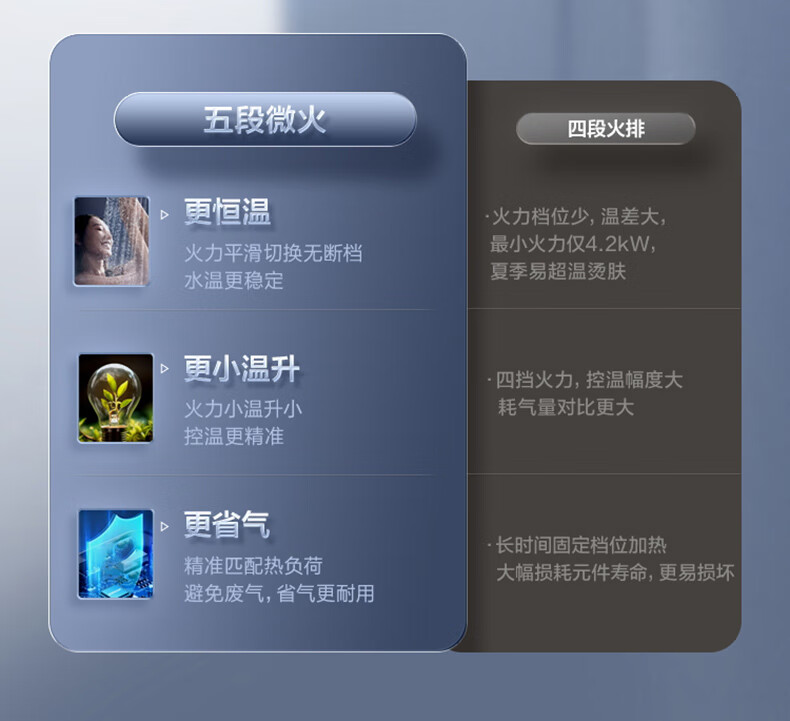This screenshot has height=721, width=790.
Task: Click the 更恒温 heading
Action: pyautogui.click(x=227, y=212)
